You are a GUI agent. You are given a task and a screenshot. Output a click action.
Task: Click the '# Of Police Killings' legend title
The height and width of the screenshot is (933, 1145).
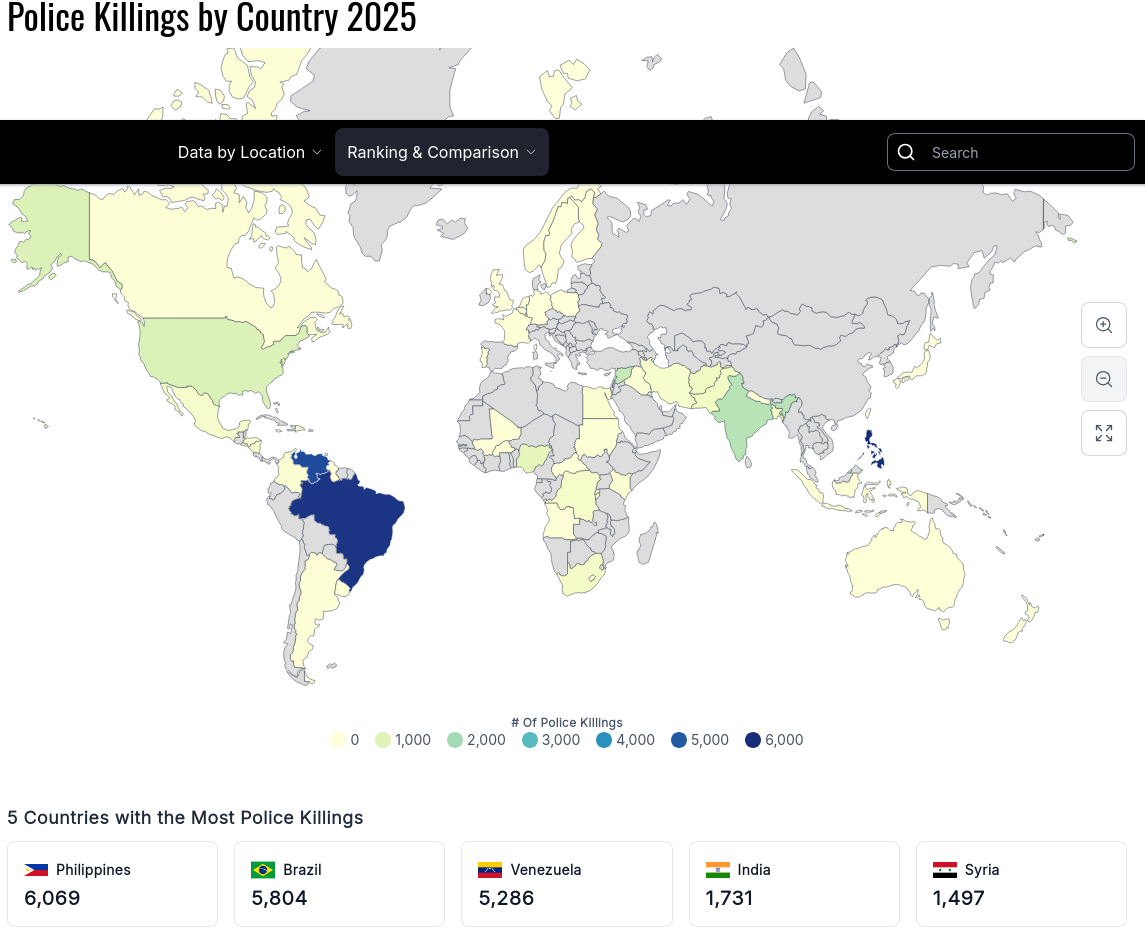coord(567,722)
